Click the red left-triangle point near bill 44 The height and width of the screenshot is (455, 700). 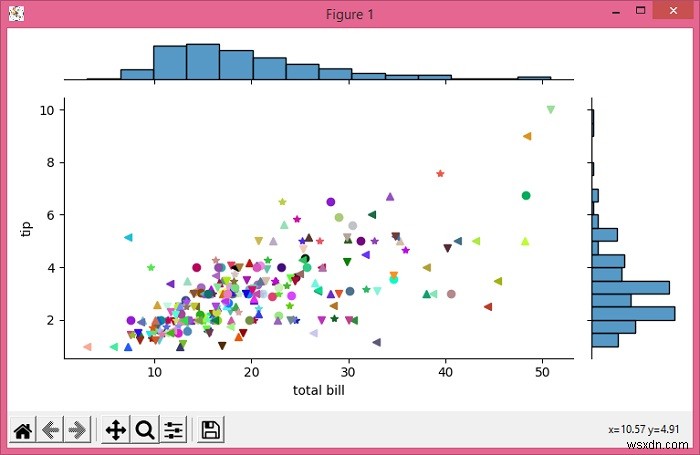488,307
